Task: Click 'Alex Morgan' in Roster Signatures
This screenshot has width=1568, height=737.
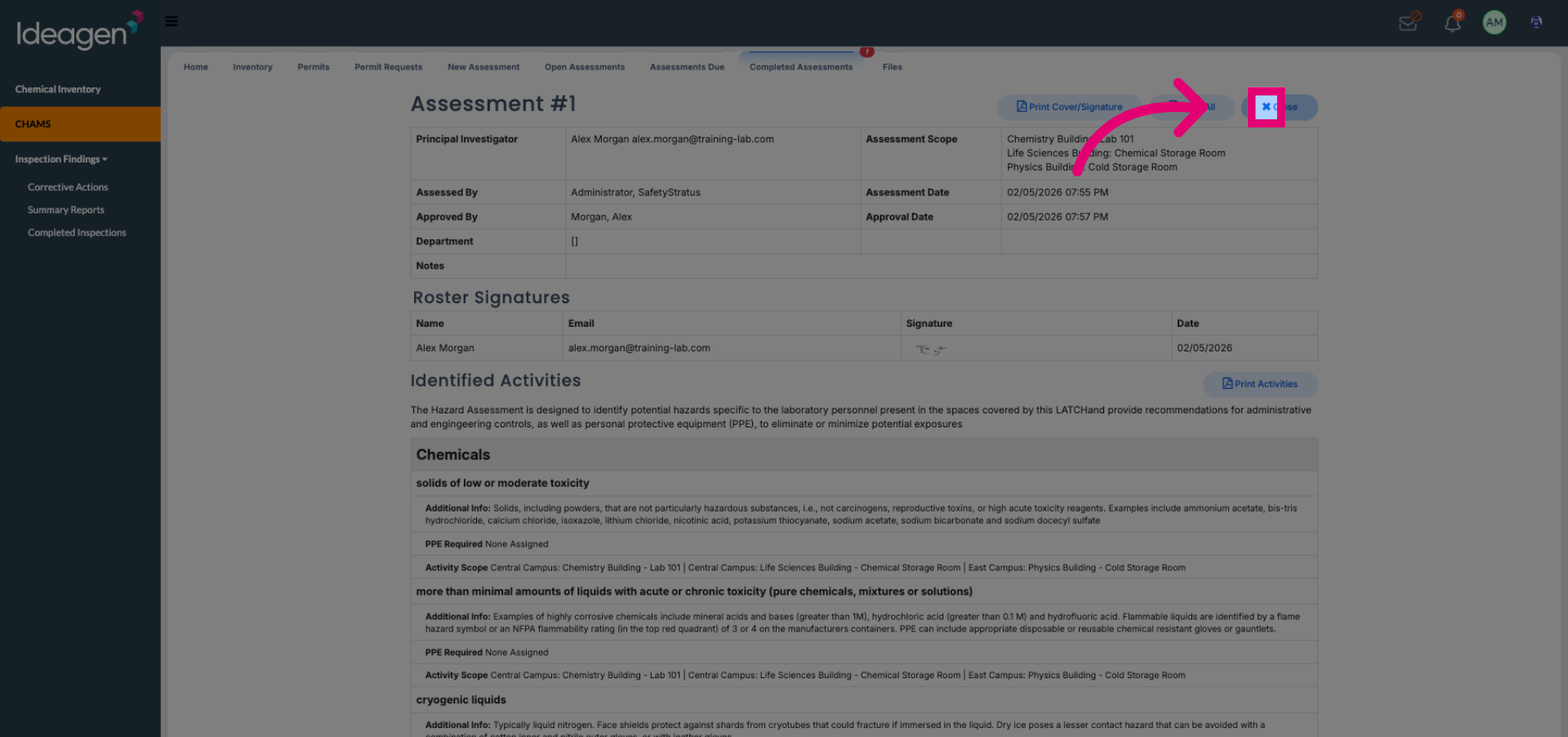Action: (x=445, y=348)
